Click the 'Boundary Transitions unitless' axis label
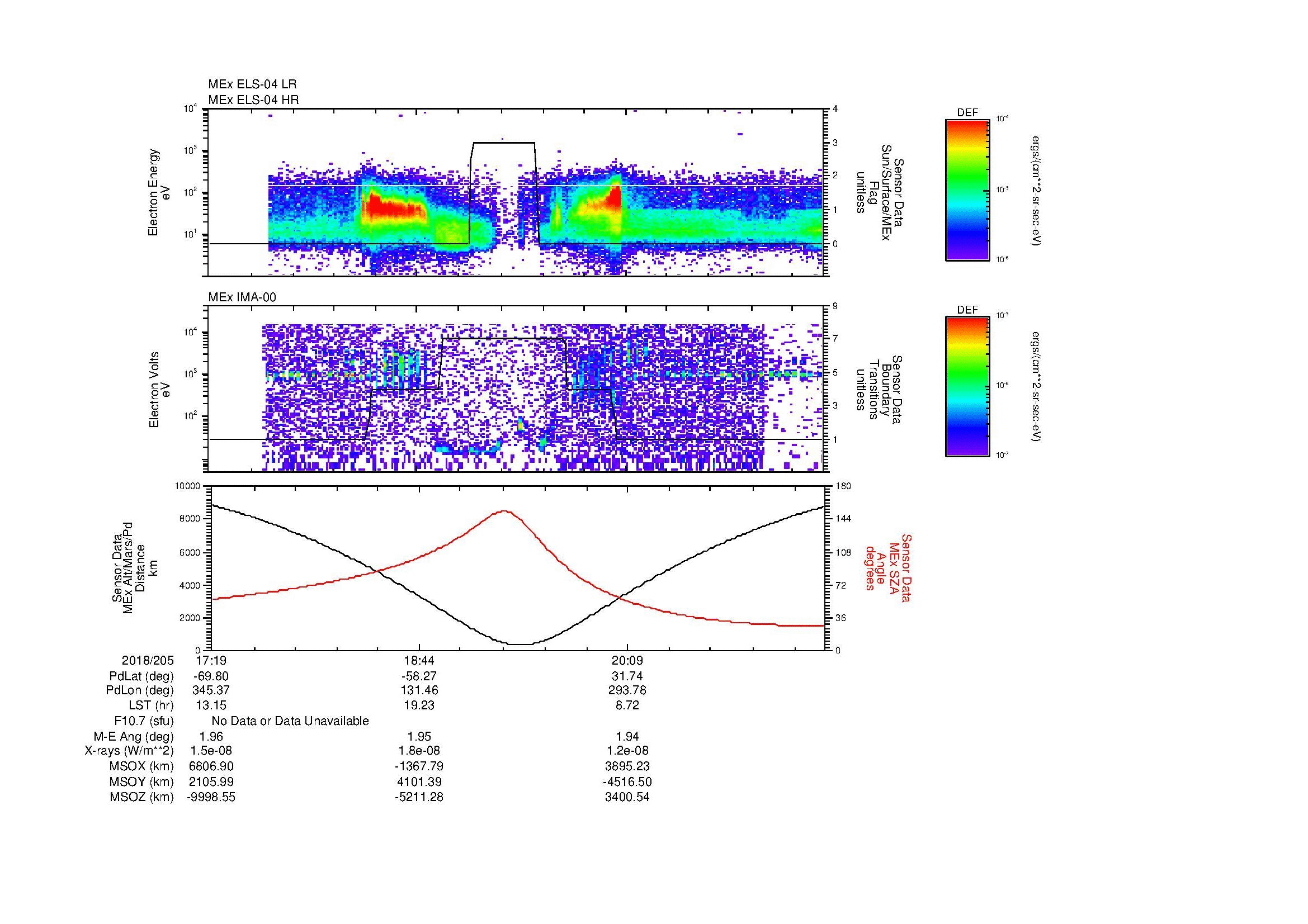The image size is (1308, 924). point(880,390)
